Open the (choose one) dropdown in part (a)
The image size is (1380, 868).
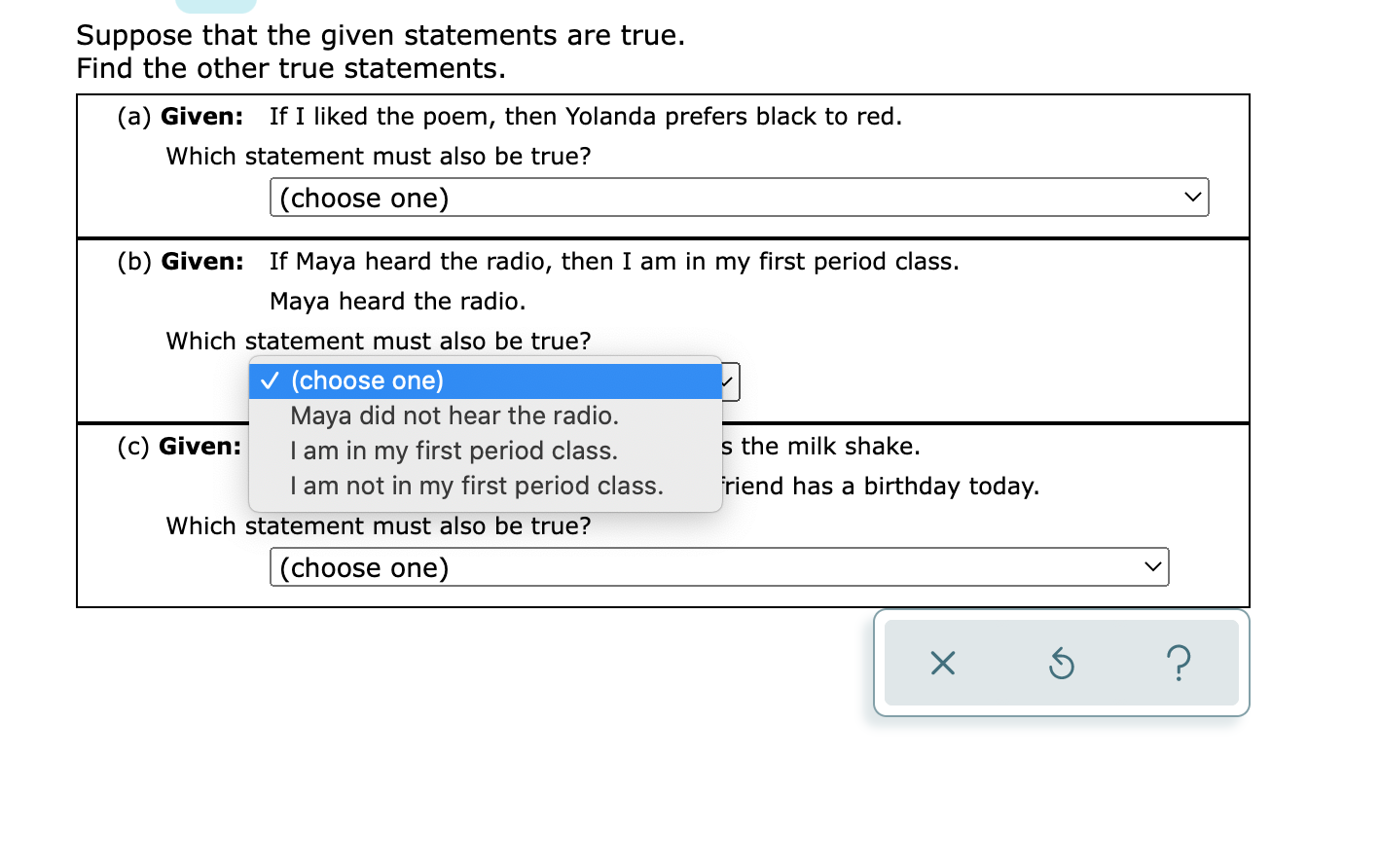(x=740, y=198)
